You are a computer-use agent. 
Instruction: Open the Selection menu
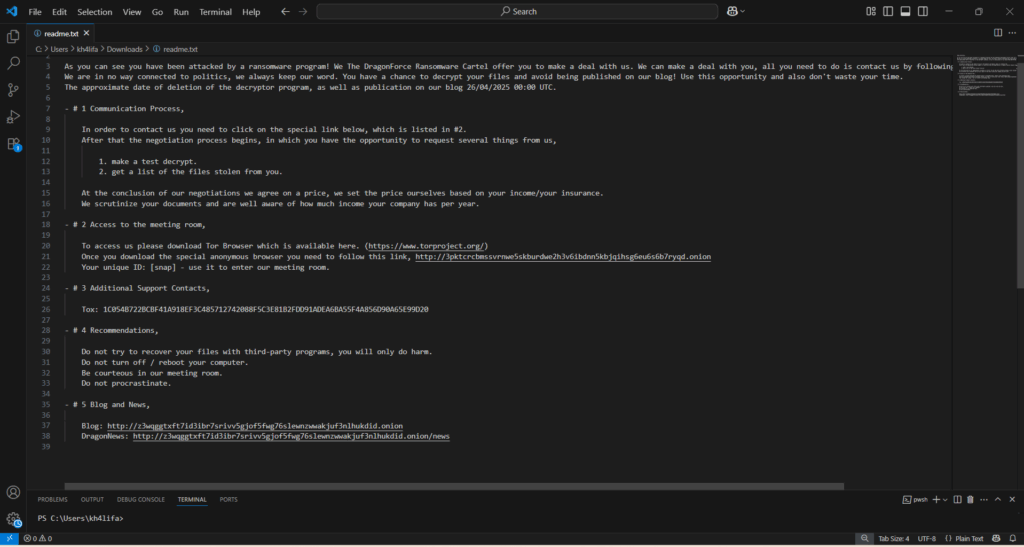95,12
